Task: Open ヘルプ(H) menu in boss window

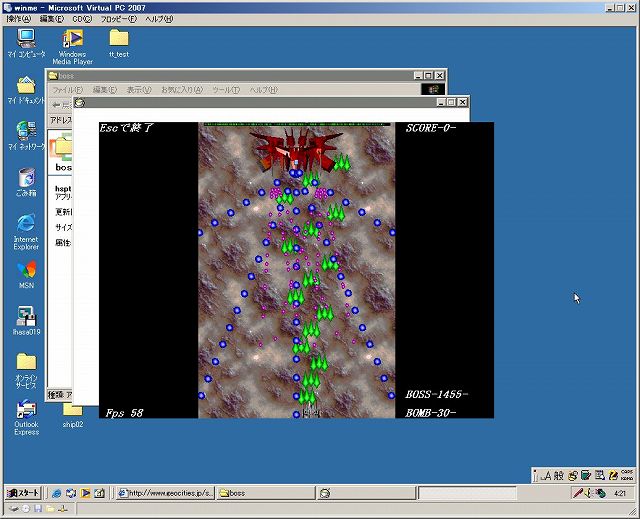Action: pos(264,90)
